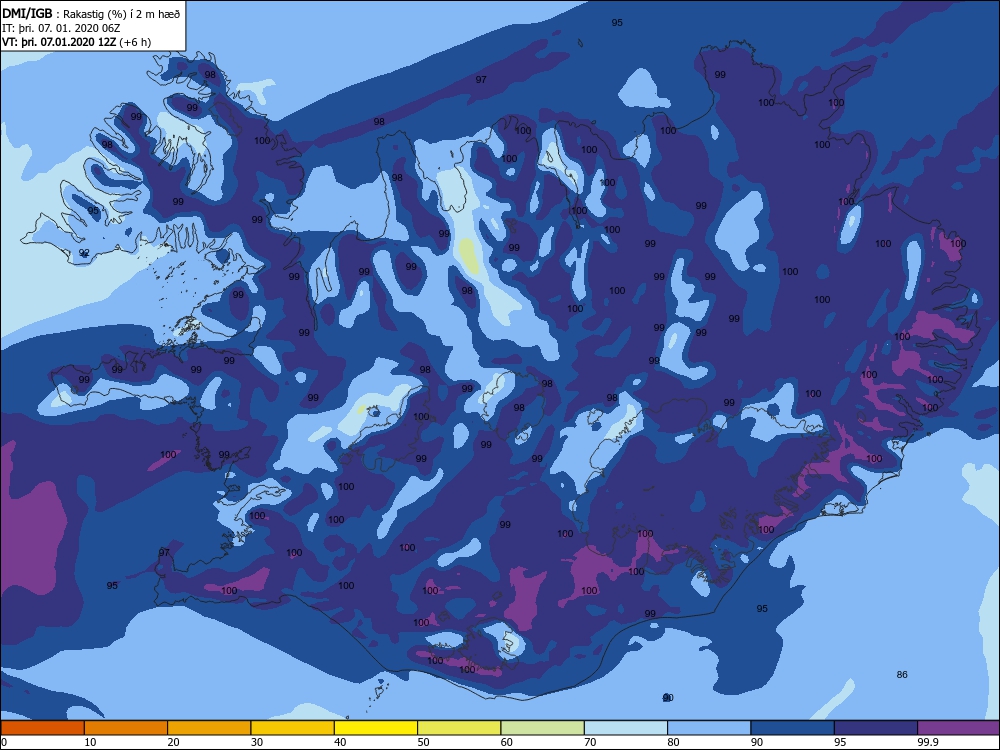The height and width of the screenshot is (750, 1000).
Task: Select the '92' humidity value on the map
Action: pyautogui.click(x=84, y=253)
